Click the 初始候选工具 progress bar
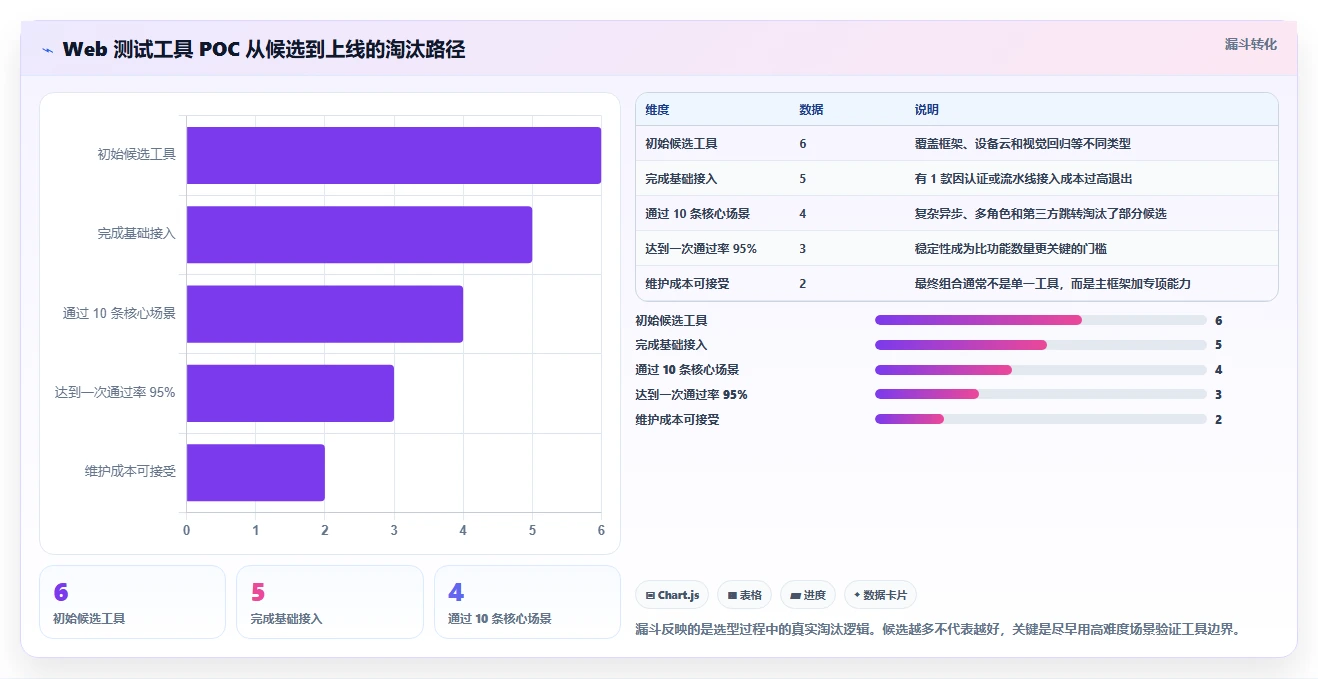This screenshot has width=1318, height=679. pos(1040,320)
